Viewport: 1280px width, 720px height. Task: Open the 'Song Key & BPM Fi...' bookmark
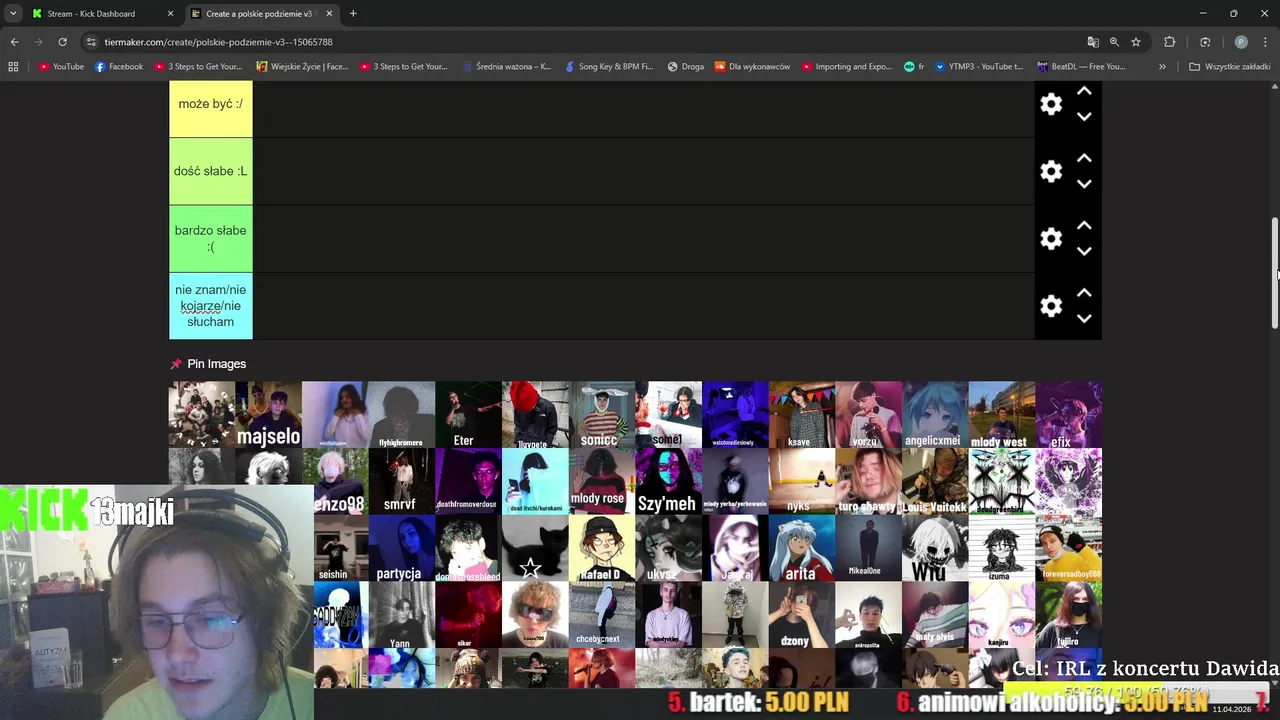click(609, 67)
